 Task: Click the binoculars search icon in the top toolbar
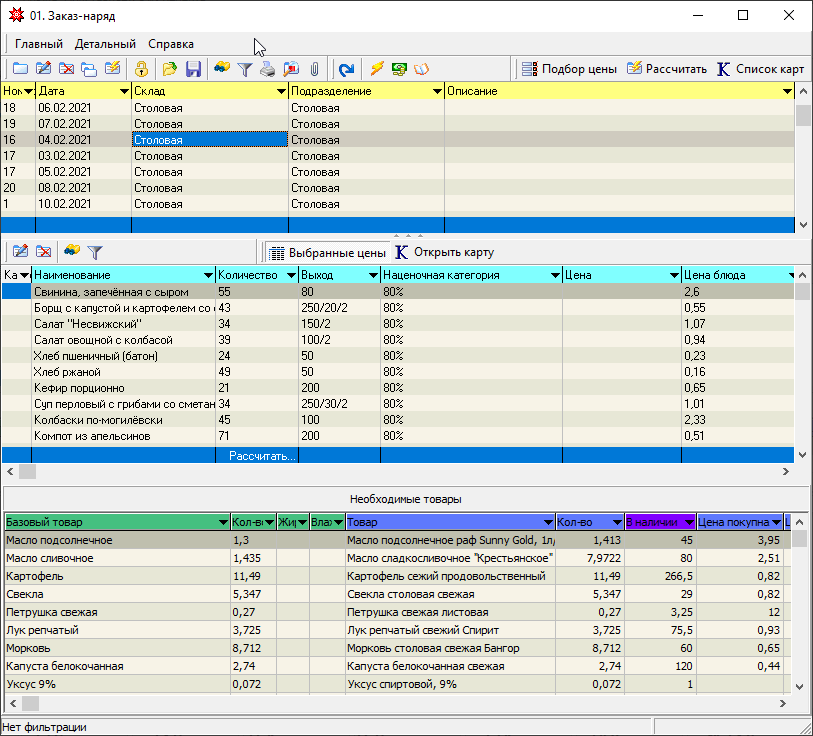tap(221, 69)
